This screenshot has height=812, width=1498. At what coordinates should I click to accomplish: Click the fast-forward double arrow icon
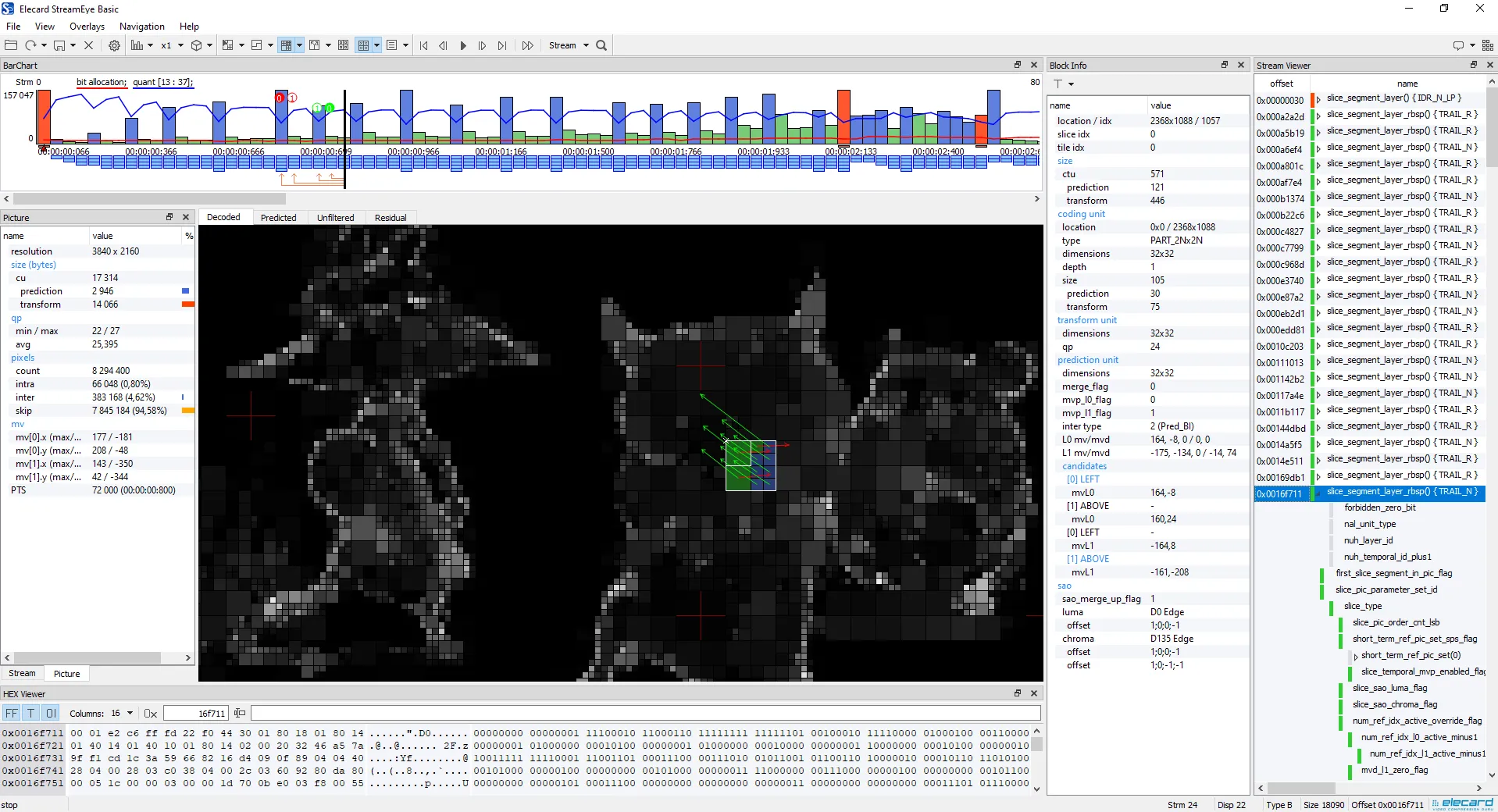pos(527,45)
